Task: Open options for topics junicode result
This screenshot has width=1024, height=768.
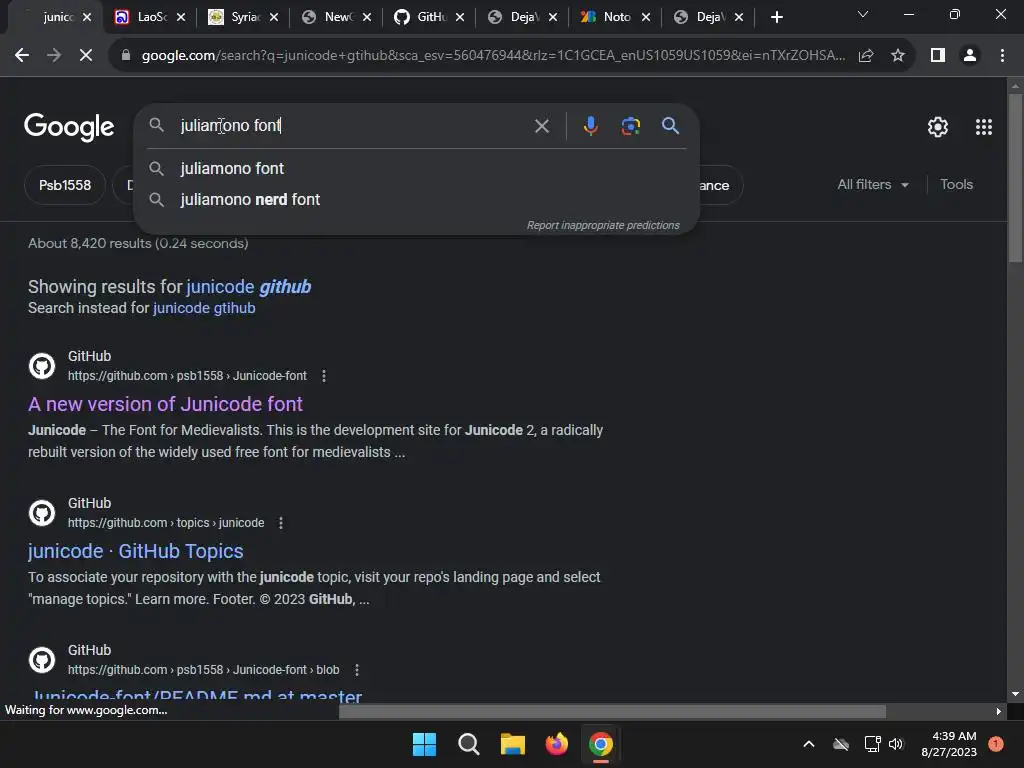Action: pyautogui.click(x=281, y=522)
